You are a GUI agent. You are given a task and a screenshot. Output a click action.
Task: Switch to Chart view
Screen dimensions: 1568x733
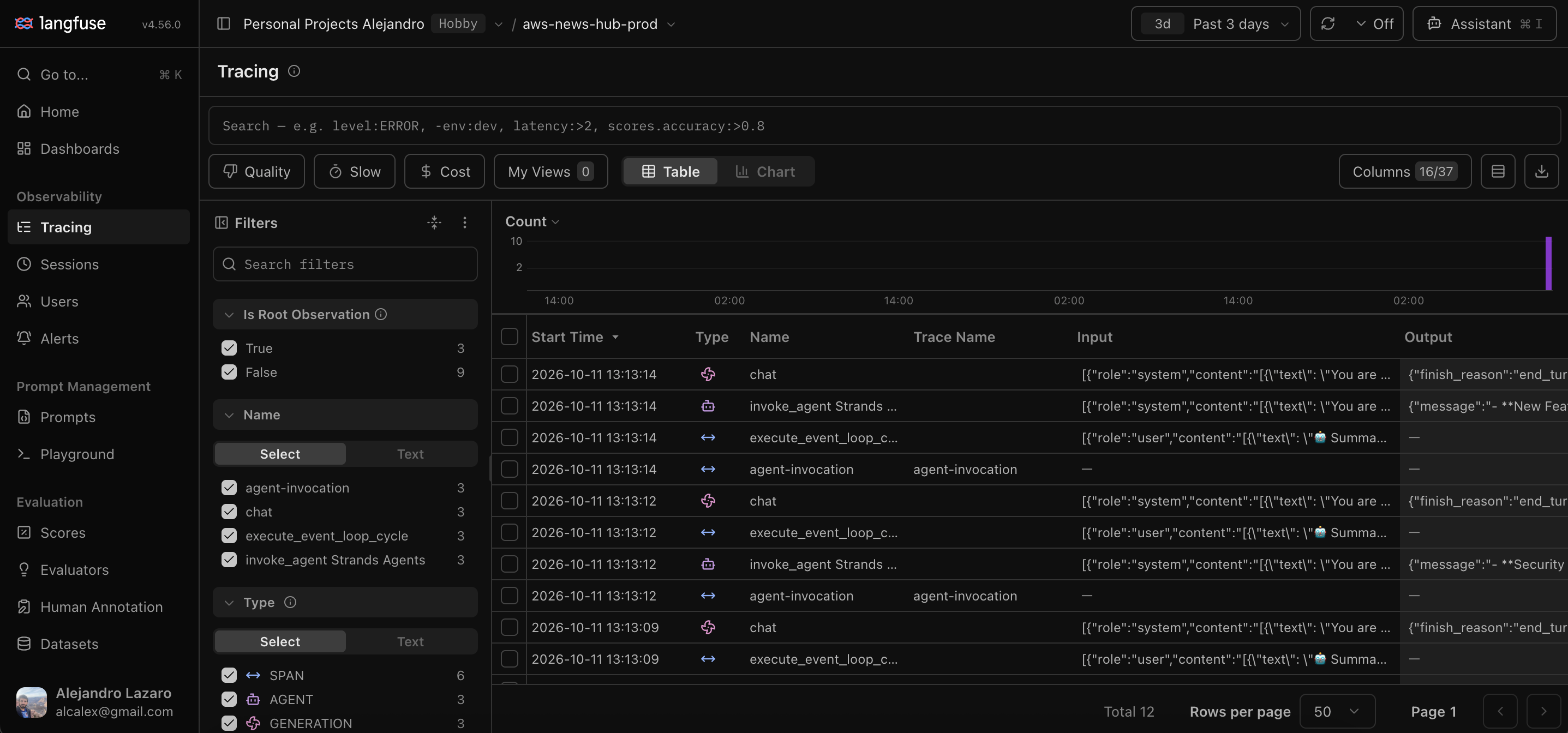point(765,172)
